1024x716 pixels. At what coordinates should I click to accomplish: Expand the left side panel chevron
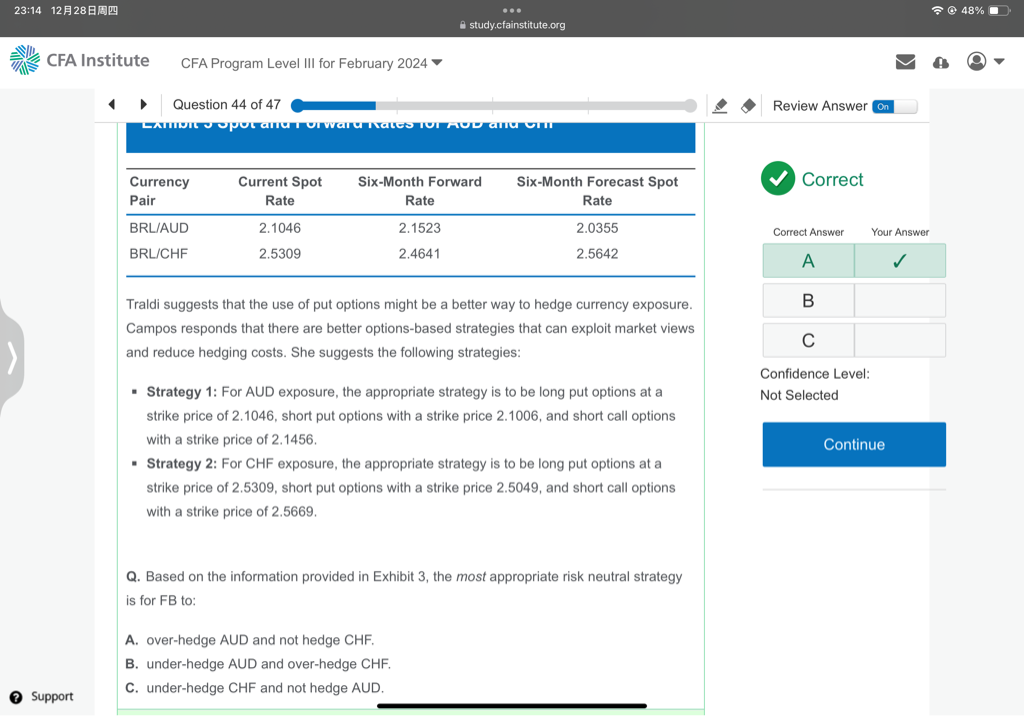click(x=12, y=355)
